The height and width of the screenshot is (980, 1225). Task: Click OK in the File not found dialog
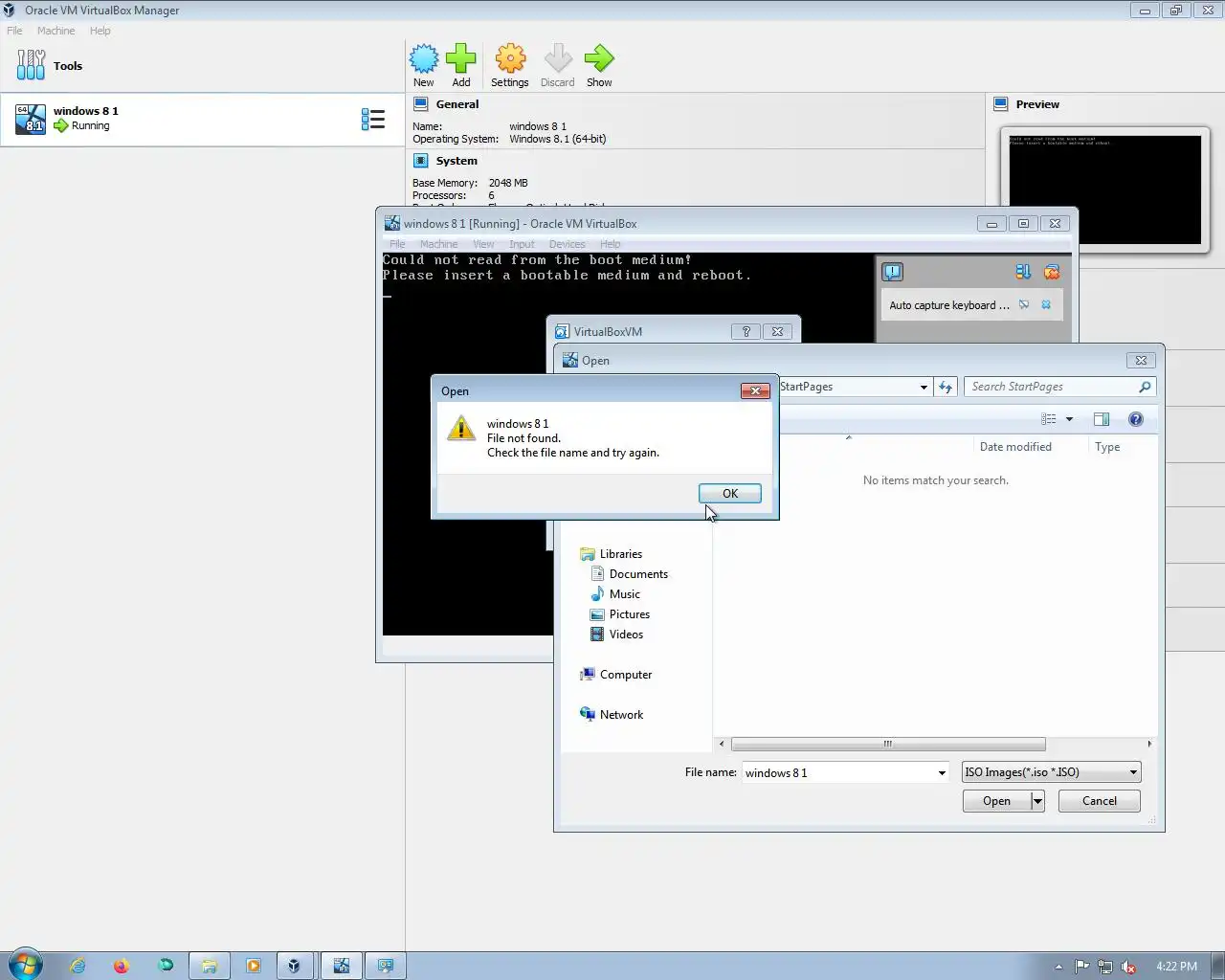(x=730, y=493)
